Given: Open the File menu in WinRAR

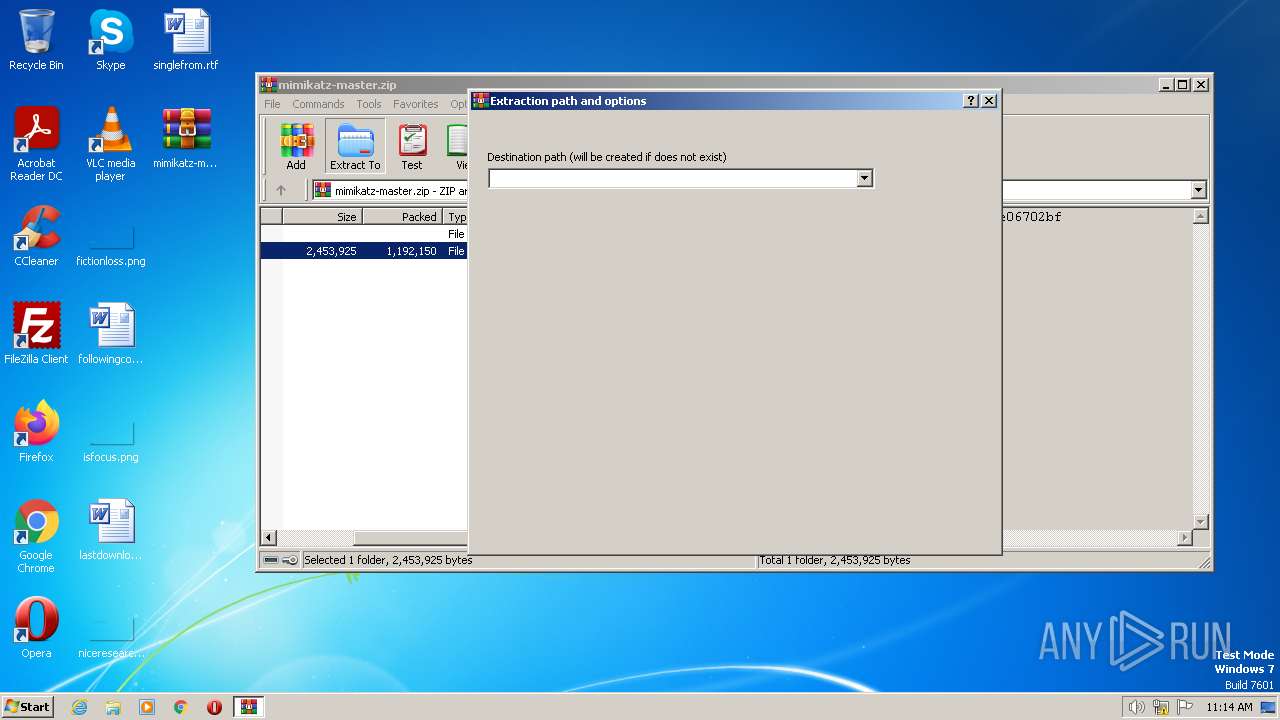Looking at the screenshot, I should [x=272, y=104].
